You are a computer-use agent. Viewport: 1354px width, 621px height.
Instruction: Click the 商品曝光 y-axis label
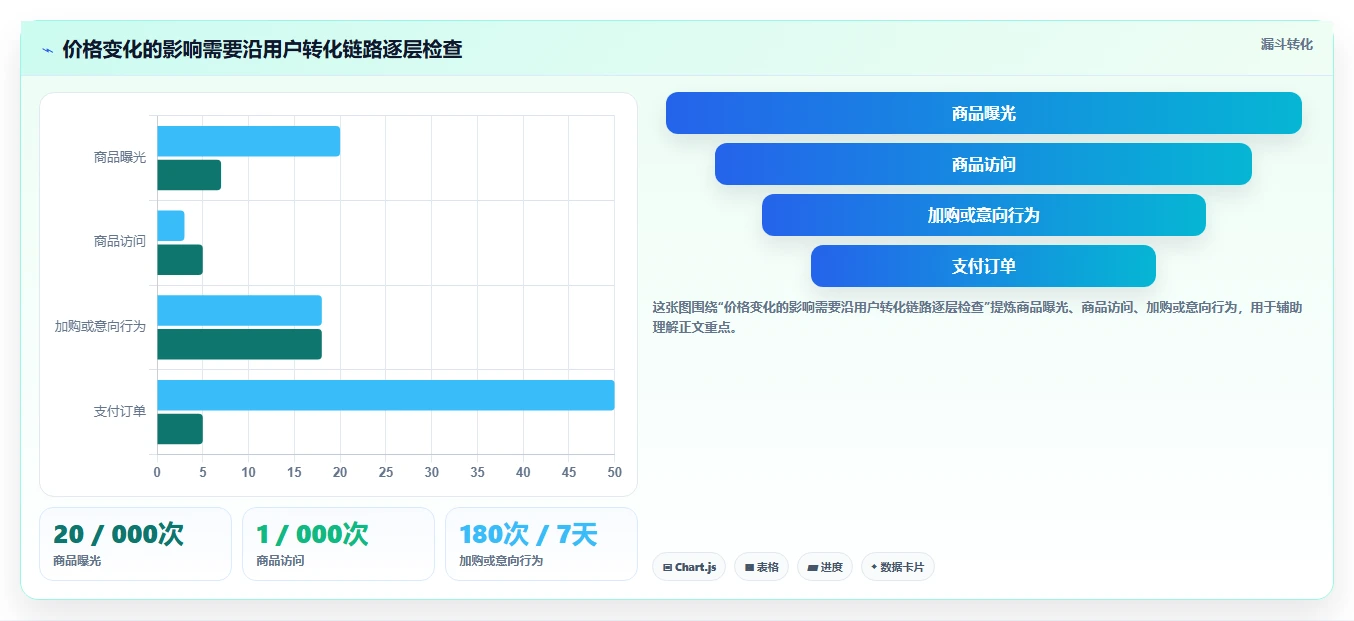(x=120, y=158)
